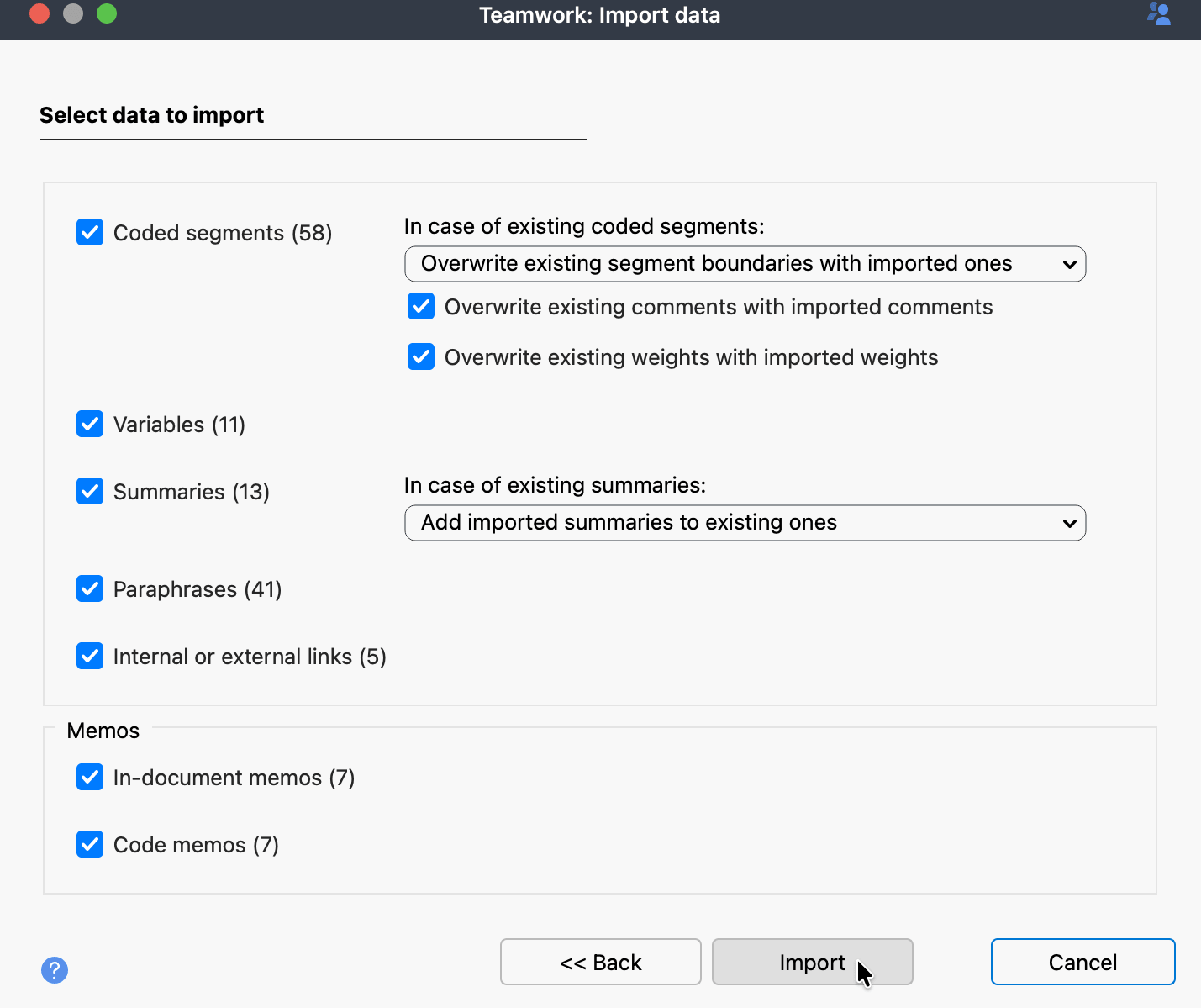1201x1008 pixels.
Task: Open the existing coded segments dropdown
Action: (745, 264)
